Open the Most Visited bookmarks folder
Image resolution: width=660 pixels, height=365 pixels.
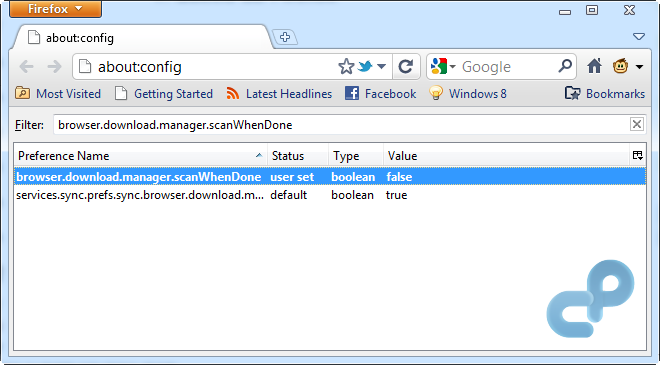coord(58,93)
